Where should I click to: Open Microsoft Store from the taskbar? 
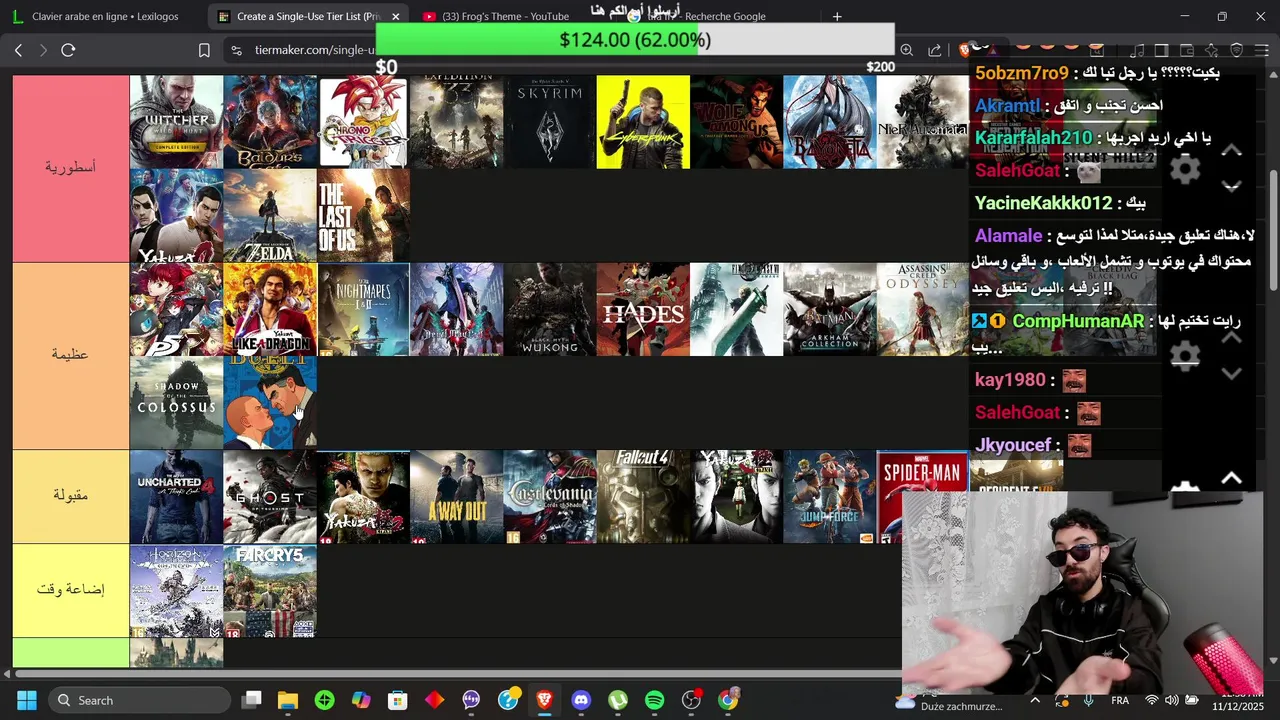398,700
